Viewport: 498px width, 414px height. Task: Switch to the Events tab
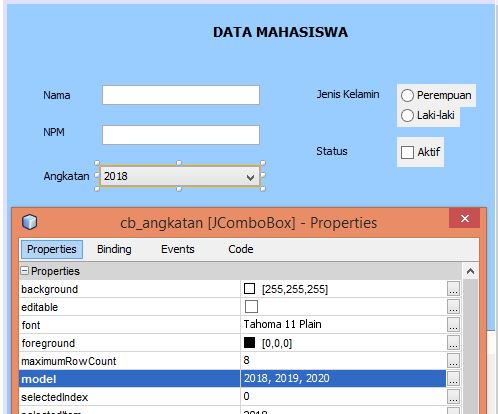tap(178, 249)
